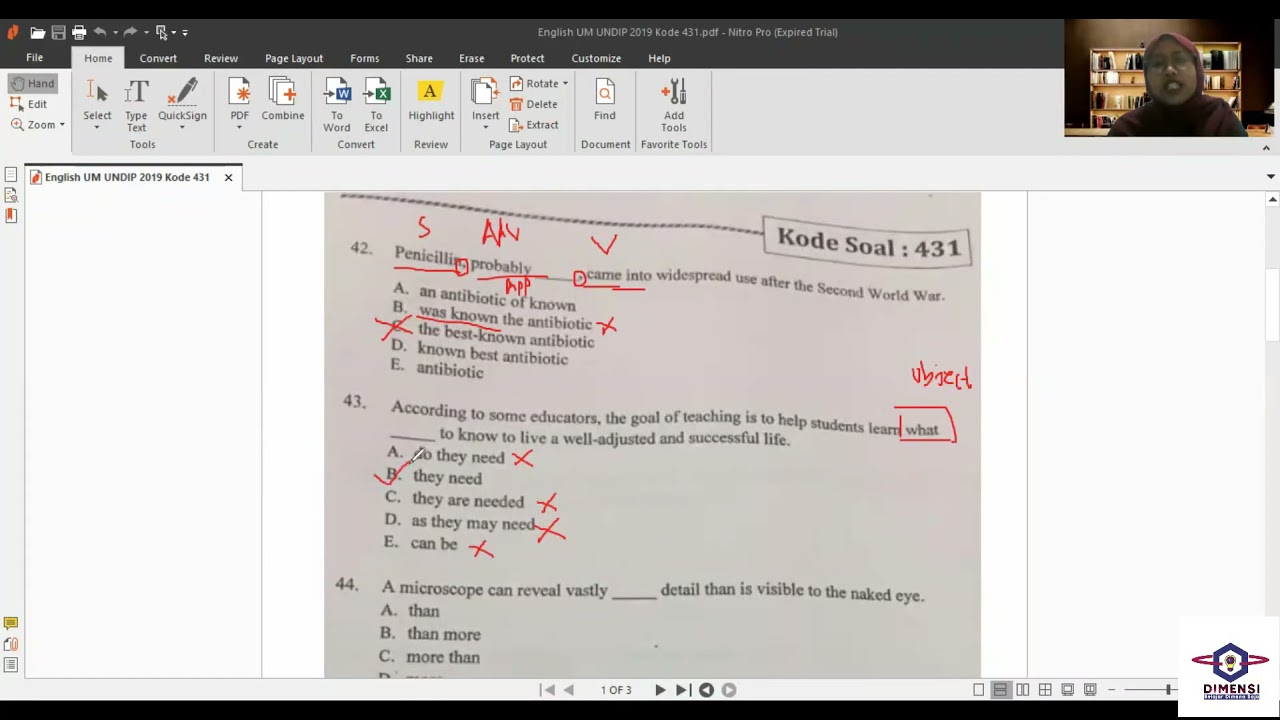Open the search panel in the sidebar
This screenshot has width=1280, height=720.
[x=11, y=196]
